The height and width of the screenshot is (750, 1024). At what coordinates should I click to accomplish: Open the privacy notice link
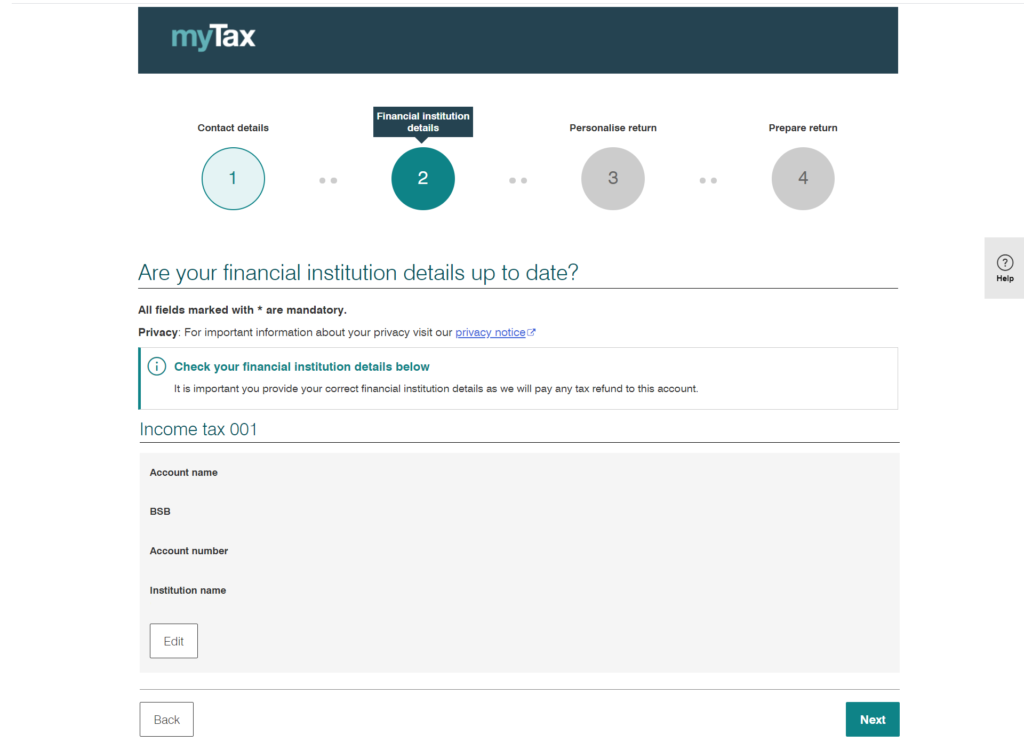click(x=490, y=332)
